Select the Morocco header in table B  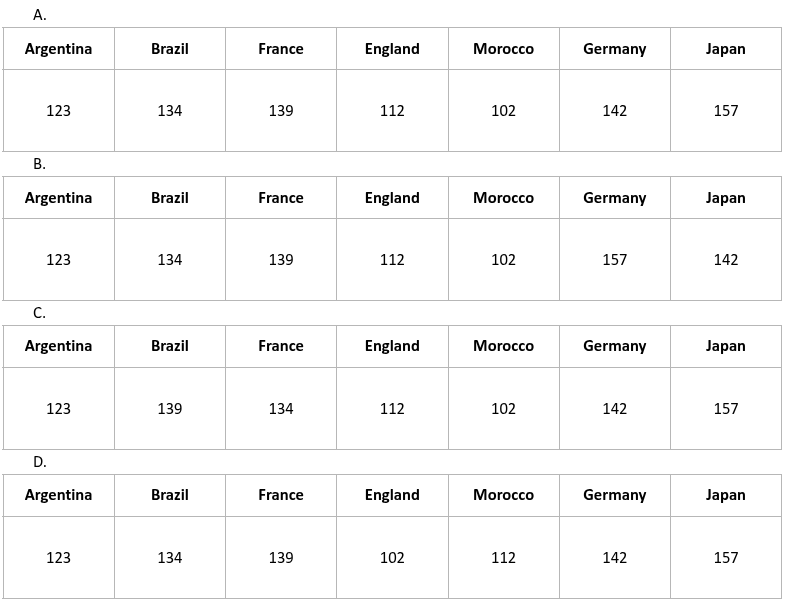503,198
